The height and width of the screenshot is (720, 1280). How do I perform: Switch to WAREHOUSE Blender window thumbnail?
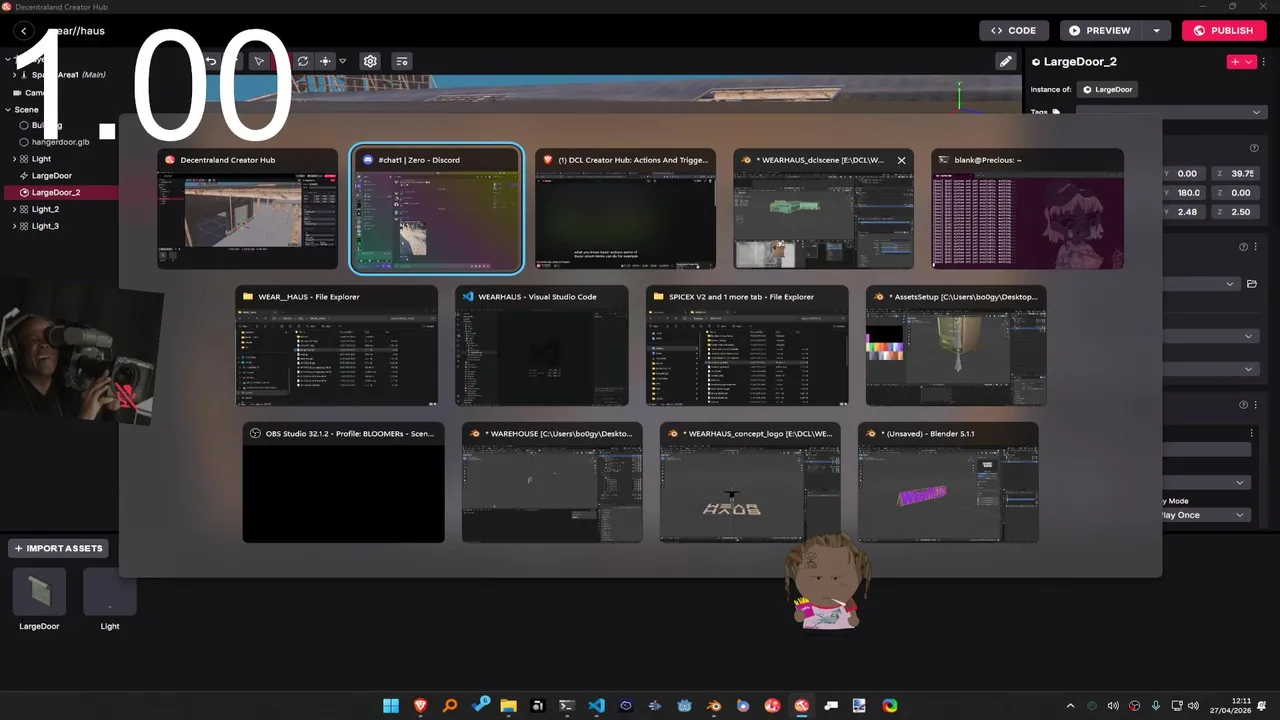(552, 483)
